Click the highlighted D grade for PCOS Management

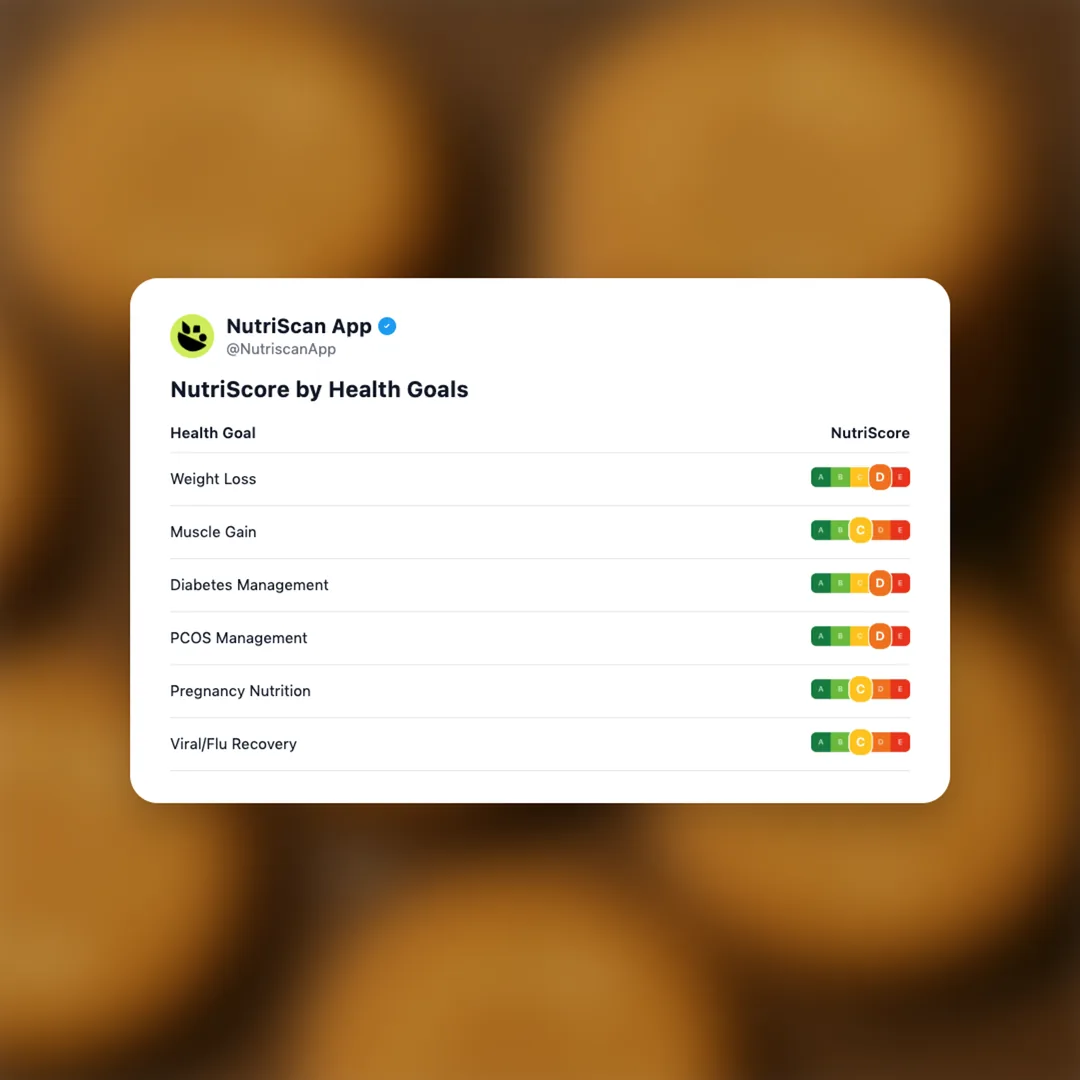point(880,636)
